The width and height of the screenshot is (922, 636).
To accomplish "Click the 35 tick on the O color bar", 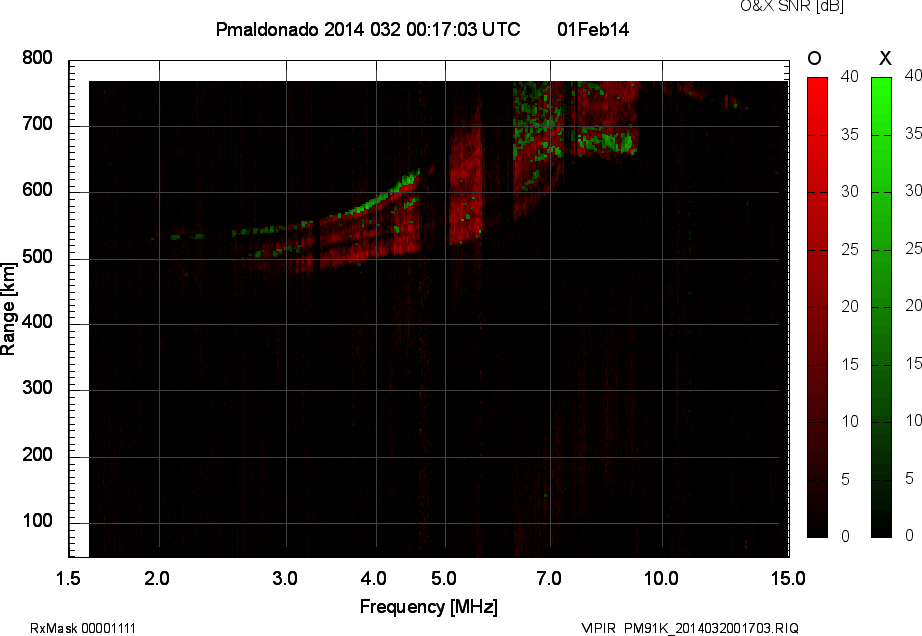I will [850, 135].
